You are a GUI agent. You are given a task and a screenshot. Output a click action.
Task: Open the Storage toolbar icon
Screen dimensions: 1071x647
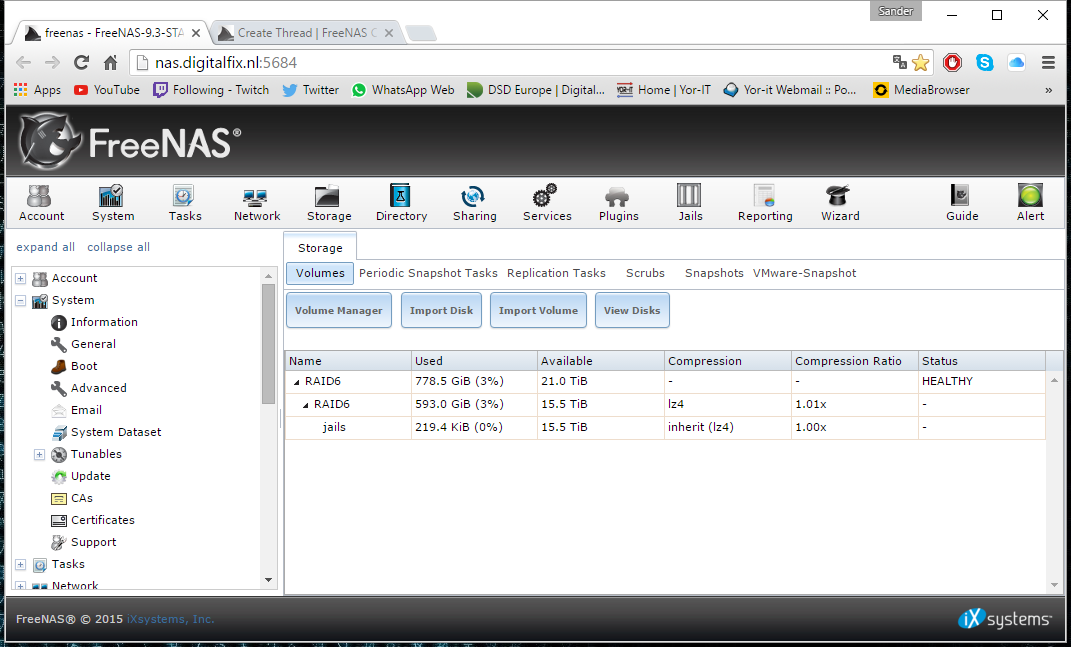(x=329, y=202)
